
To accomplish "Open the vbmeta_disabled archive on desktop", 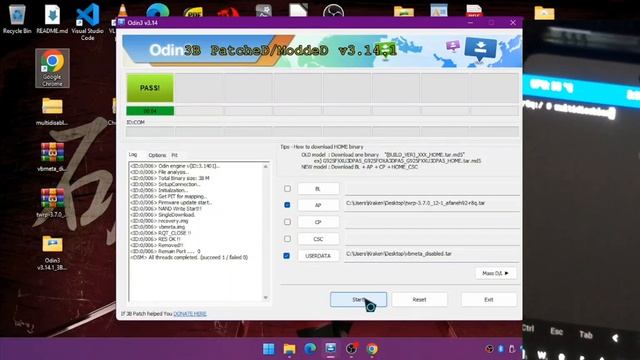I will [x=52, y=157].
